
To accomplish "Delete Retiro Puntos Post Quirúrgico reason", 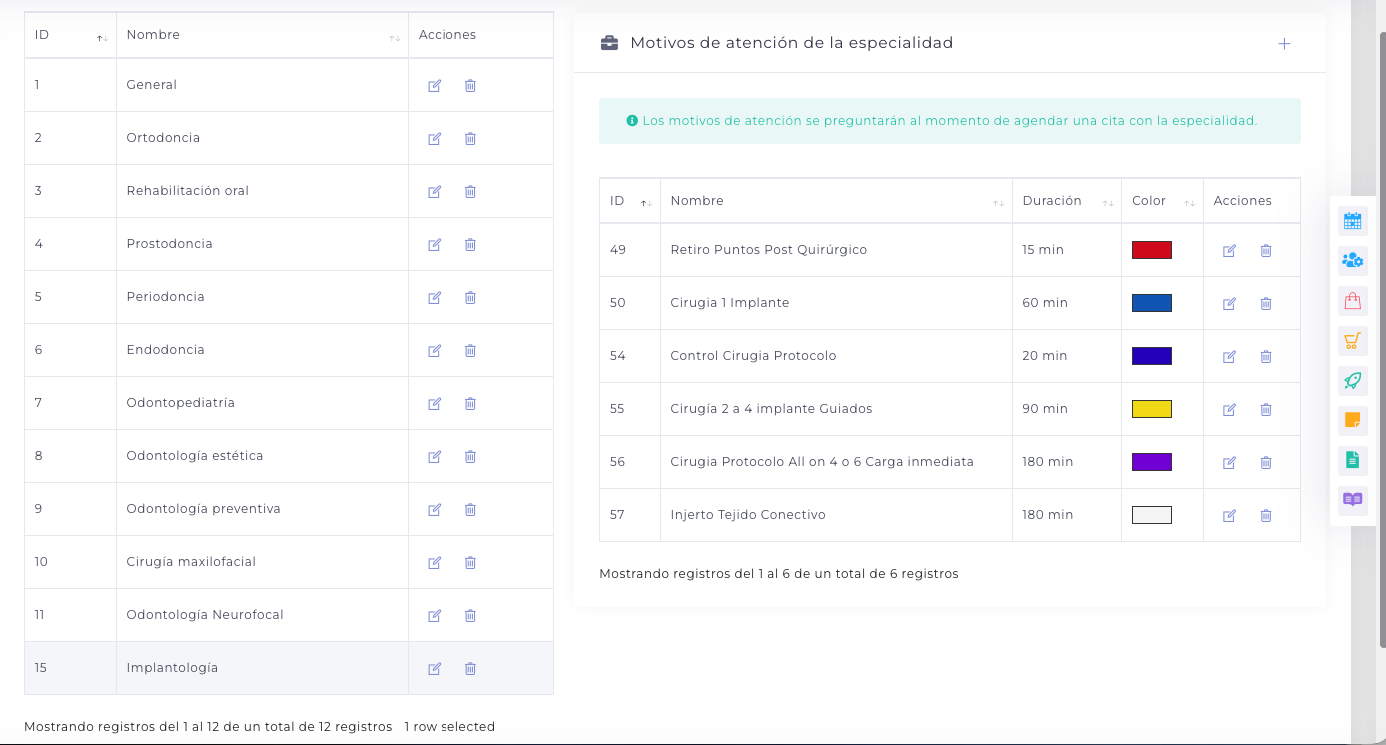I will coord(1266,251).
